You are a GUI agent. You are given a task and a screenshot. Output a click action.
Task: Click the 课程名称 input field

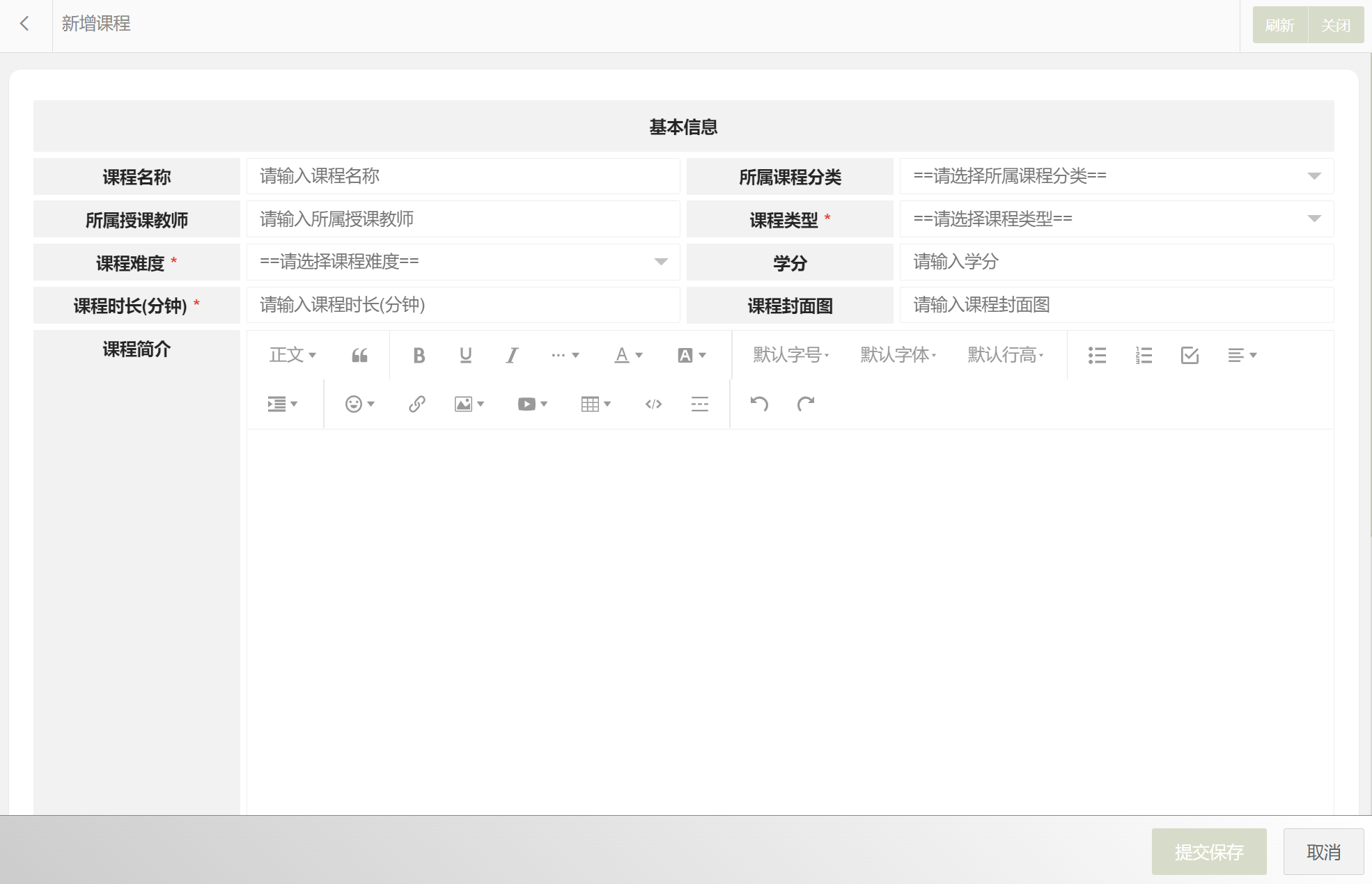[x=462, y=176]
